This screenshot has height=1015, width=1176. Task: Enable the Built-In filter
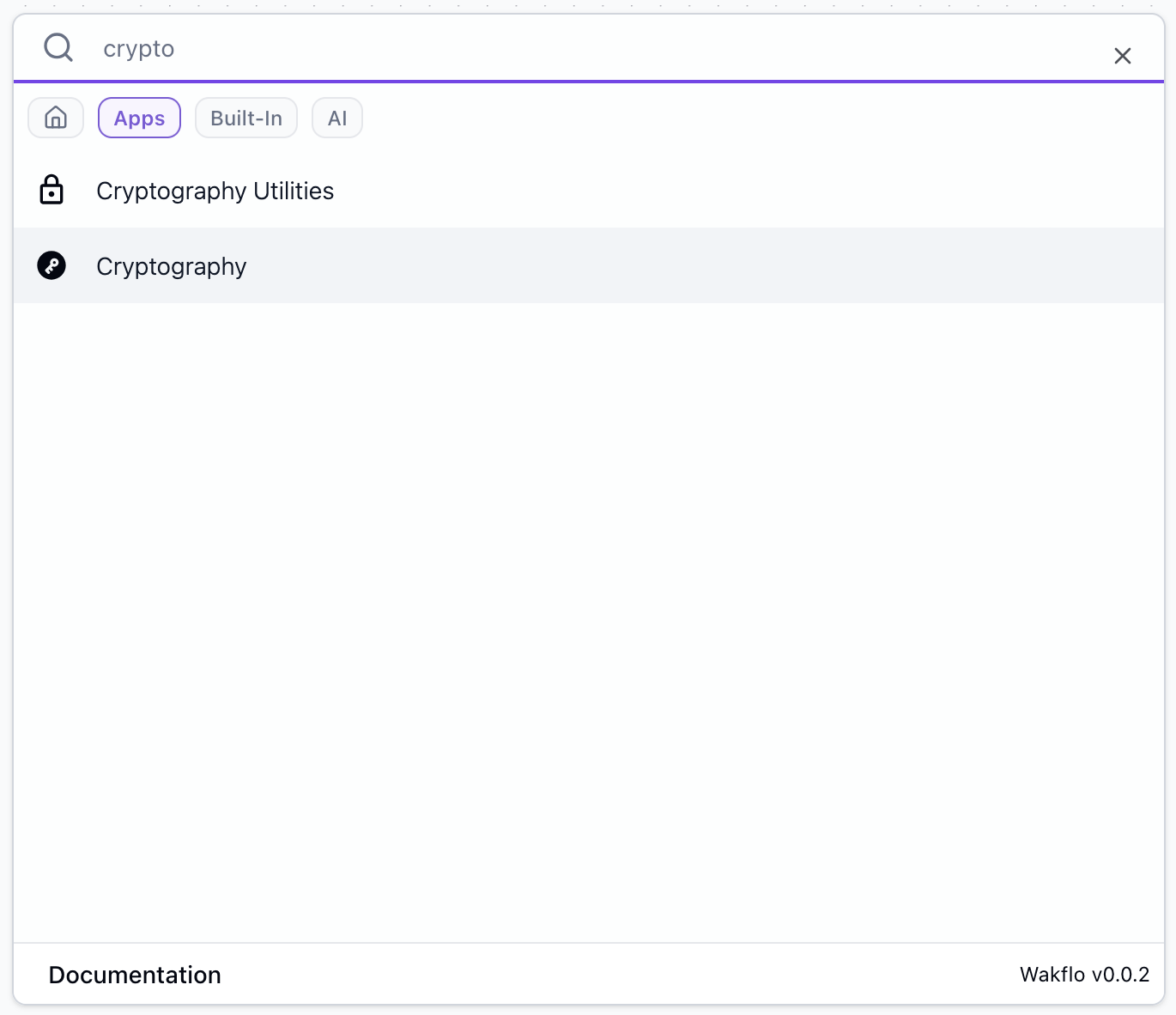pyautogui.click(x=246, y=118)
